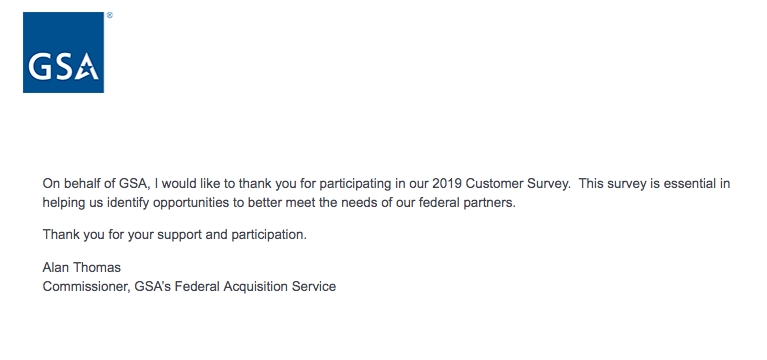
Task: Click the letter S in the logo
Action: click(x=63, y=67)
